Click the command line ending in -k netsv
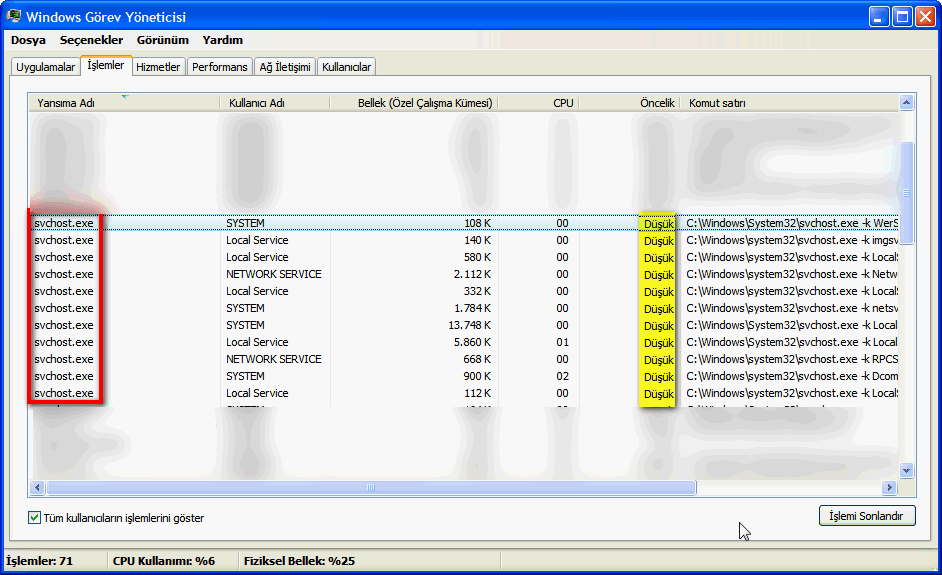Viewport: 942px width, 575px height. [x=792, y=308]
